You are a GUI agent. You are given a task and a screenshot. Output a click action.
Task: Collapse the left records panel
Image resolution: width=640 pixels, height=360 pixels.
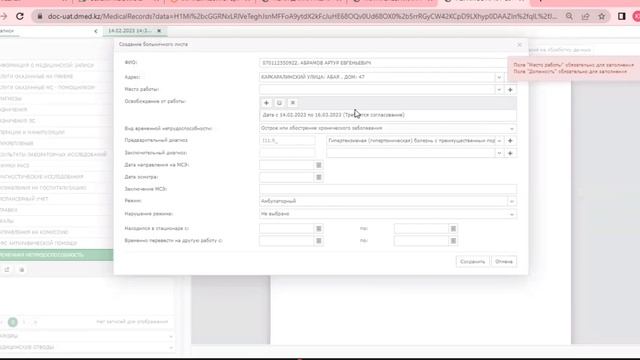(96, 31)
